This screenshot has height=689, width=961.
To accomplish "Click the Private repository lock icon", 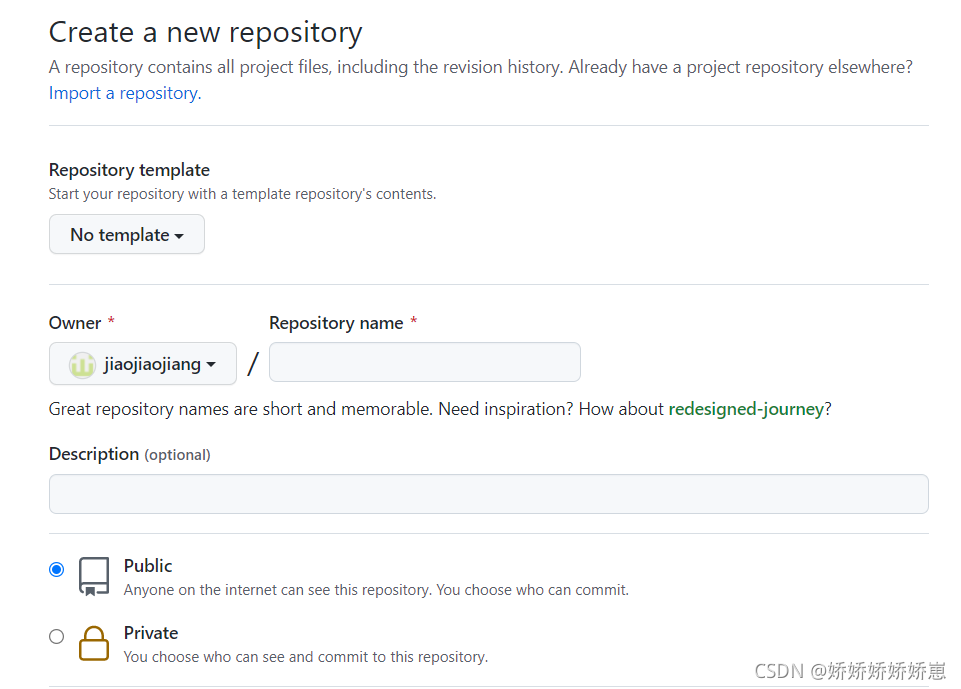I will point(94,644).
